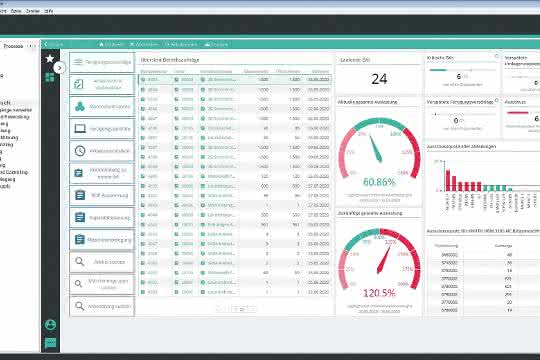Open the dashboard grid icon in sidebar
This screenshot has width=540, height=360.
[x=50, y=77]
